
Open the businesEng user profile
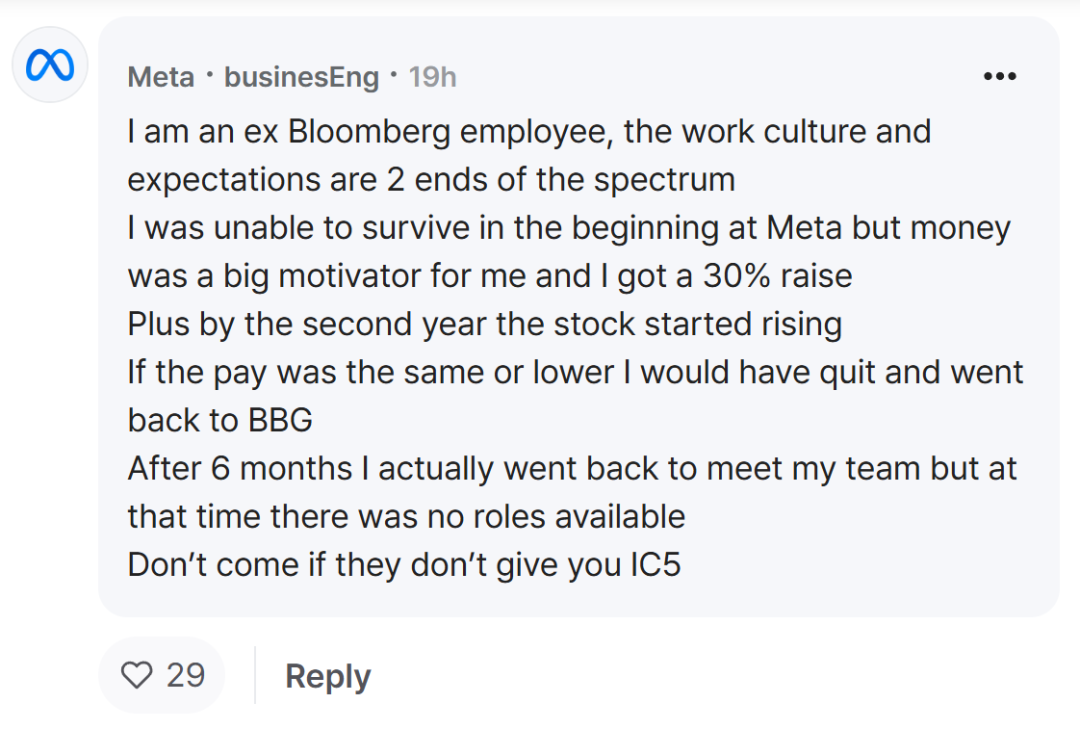click(x=302, y=76)
